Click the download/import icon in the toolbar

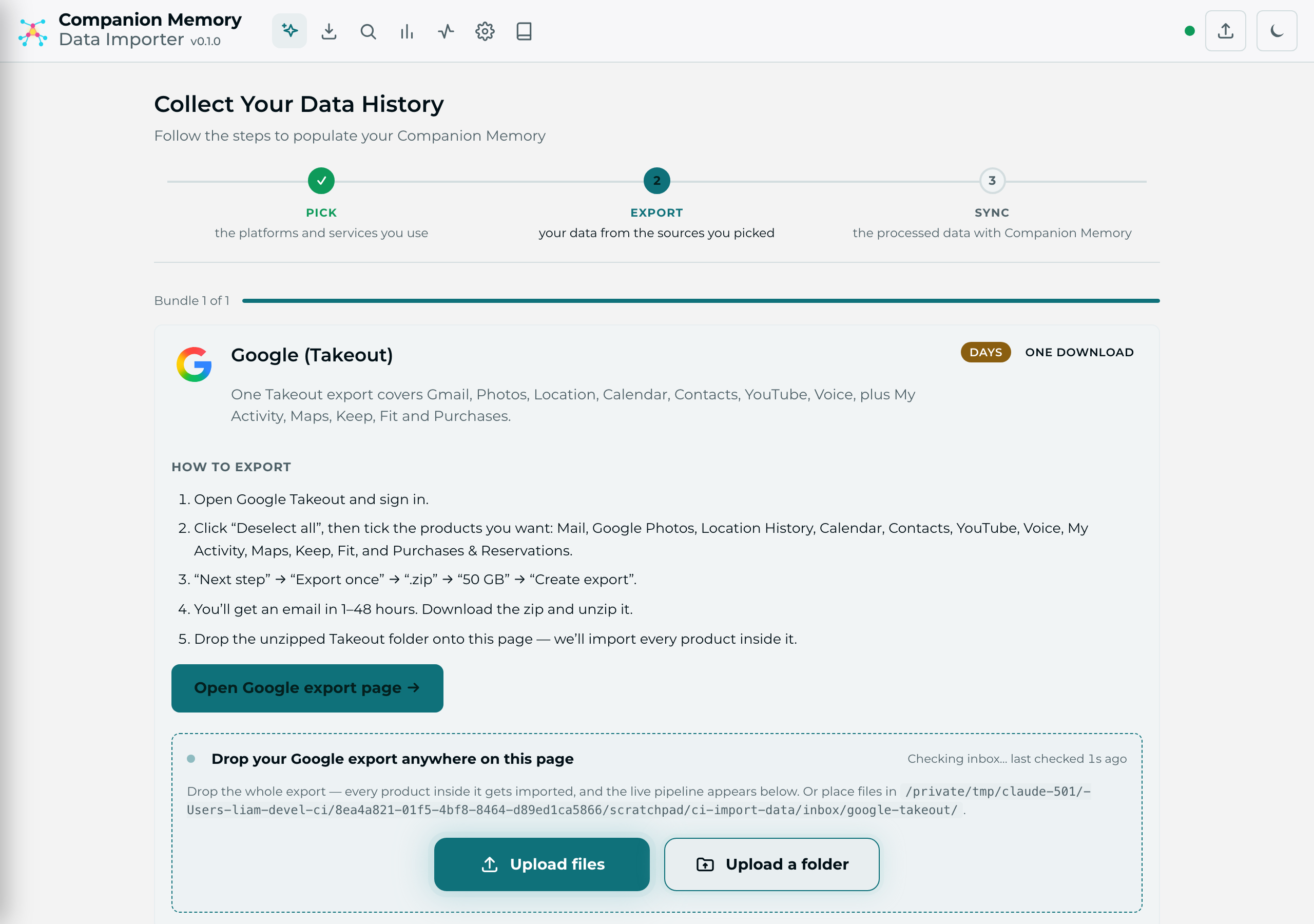coord(329,31)
